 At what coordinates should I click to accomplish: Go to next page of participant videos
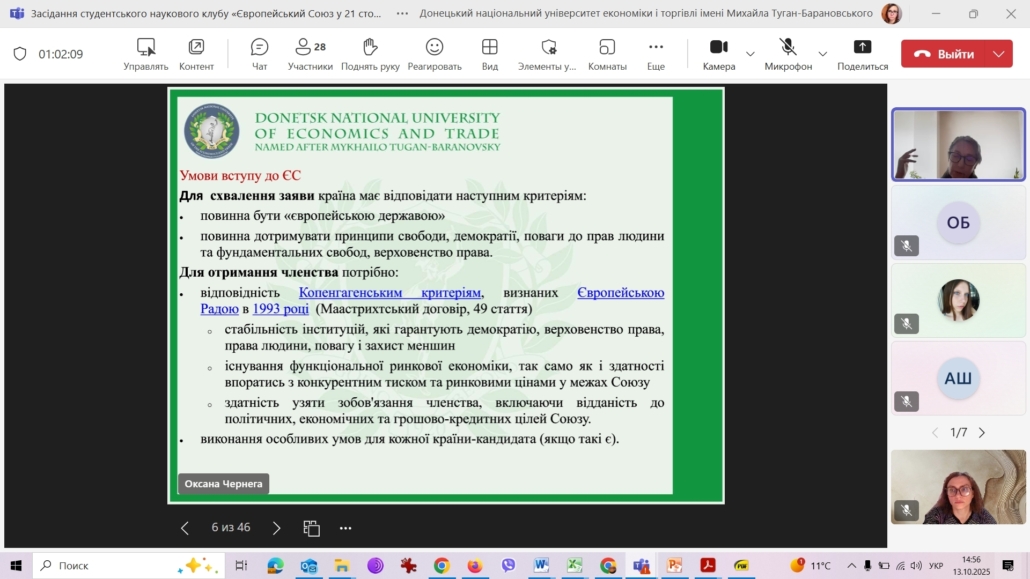(x=982, y=433)
